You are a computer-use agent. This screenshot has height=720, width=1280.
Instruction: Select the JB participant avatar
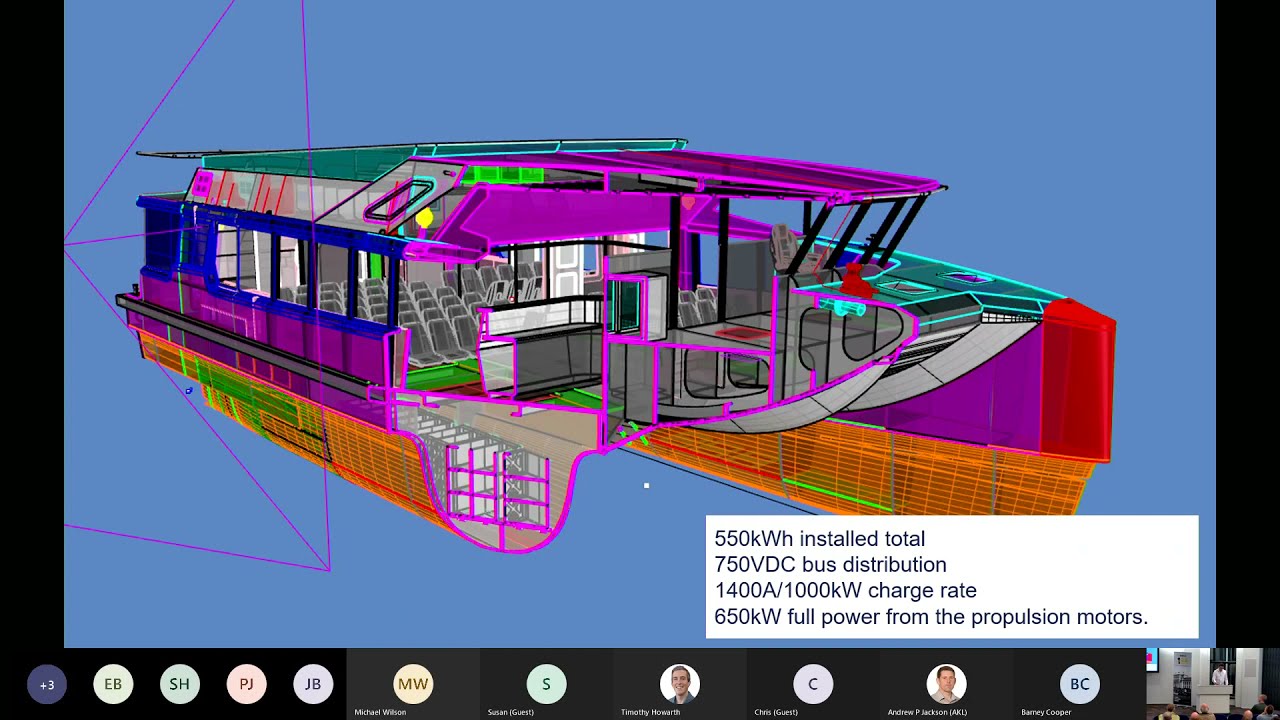pyautogui.click(x=313, y=685)
